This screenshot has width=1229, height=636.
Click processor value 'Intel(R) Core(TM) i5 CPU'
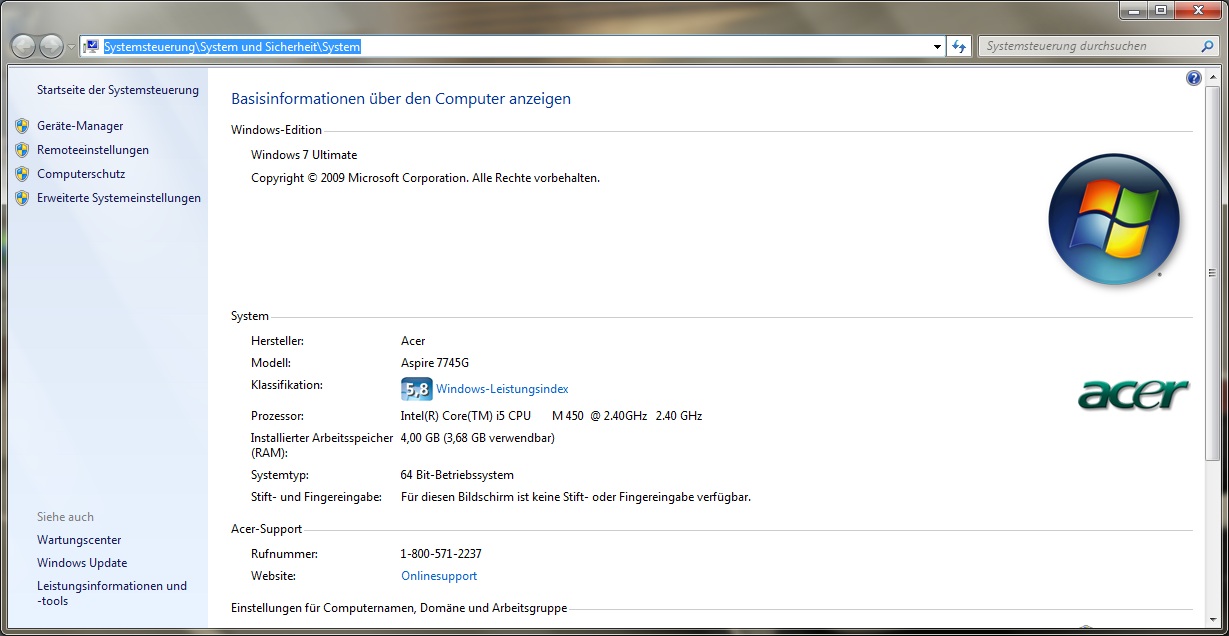466,416
